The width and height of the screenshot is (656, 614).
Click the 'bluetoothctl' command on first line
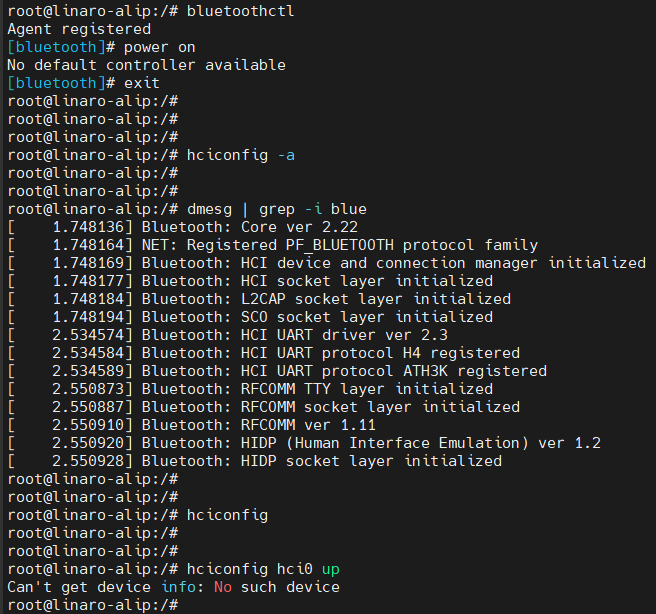pos(241,11)
